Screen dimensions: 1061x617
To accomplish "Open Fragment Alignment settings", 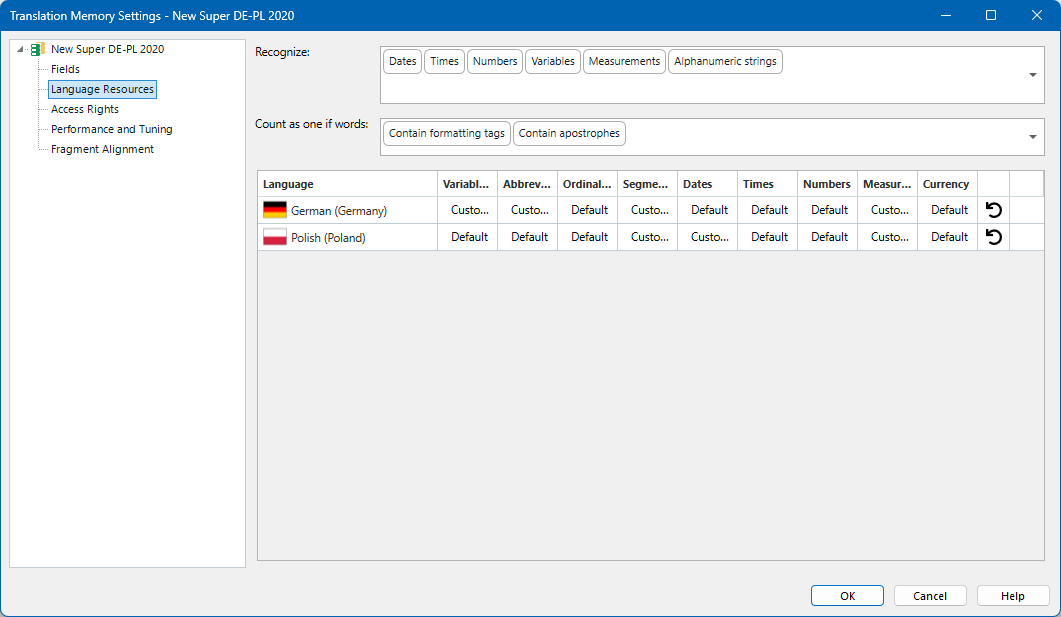I will [x=102, y=149].
